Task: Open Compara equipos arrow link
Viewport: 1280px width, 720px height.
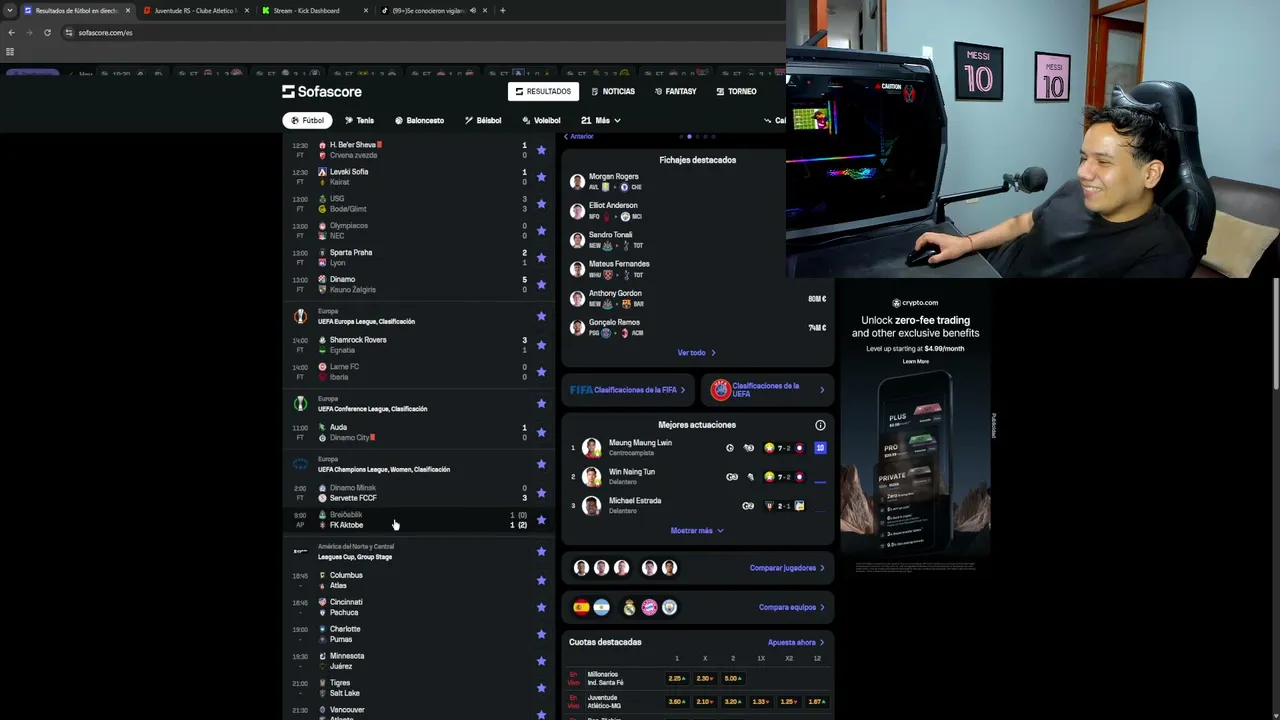Action: coord(792,607)
